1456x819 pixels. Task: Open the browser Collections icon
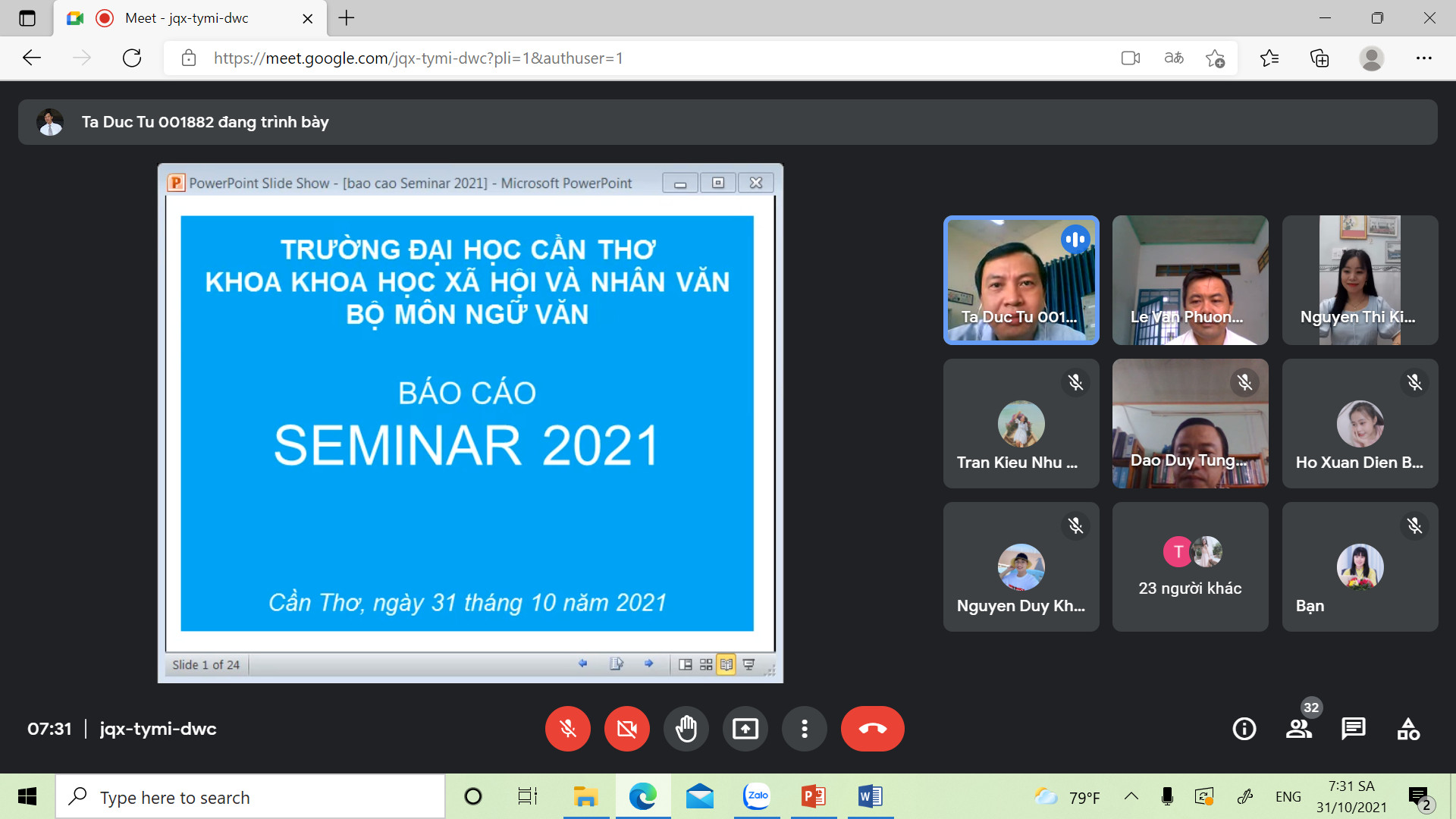click(x=1319, y=58)
